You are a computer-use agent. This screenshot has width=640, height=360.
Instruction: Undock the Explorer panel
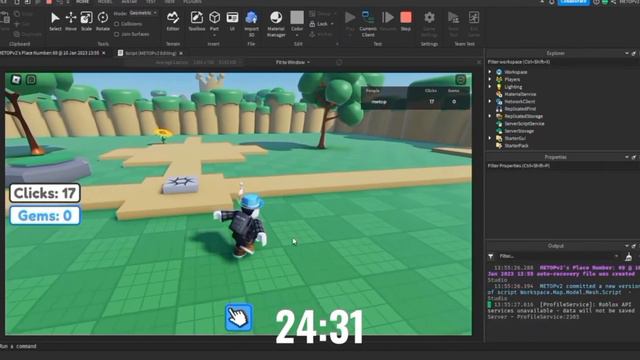click(x=633, y=53)
